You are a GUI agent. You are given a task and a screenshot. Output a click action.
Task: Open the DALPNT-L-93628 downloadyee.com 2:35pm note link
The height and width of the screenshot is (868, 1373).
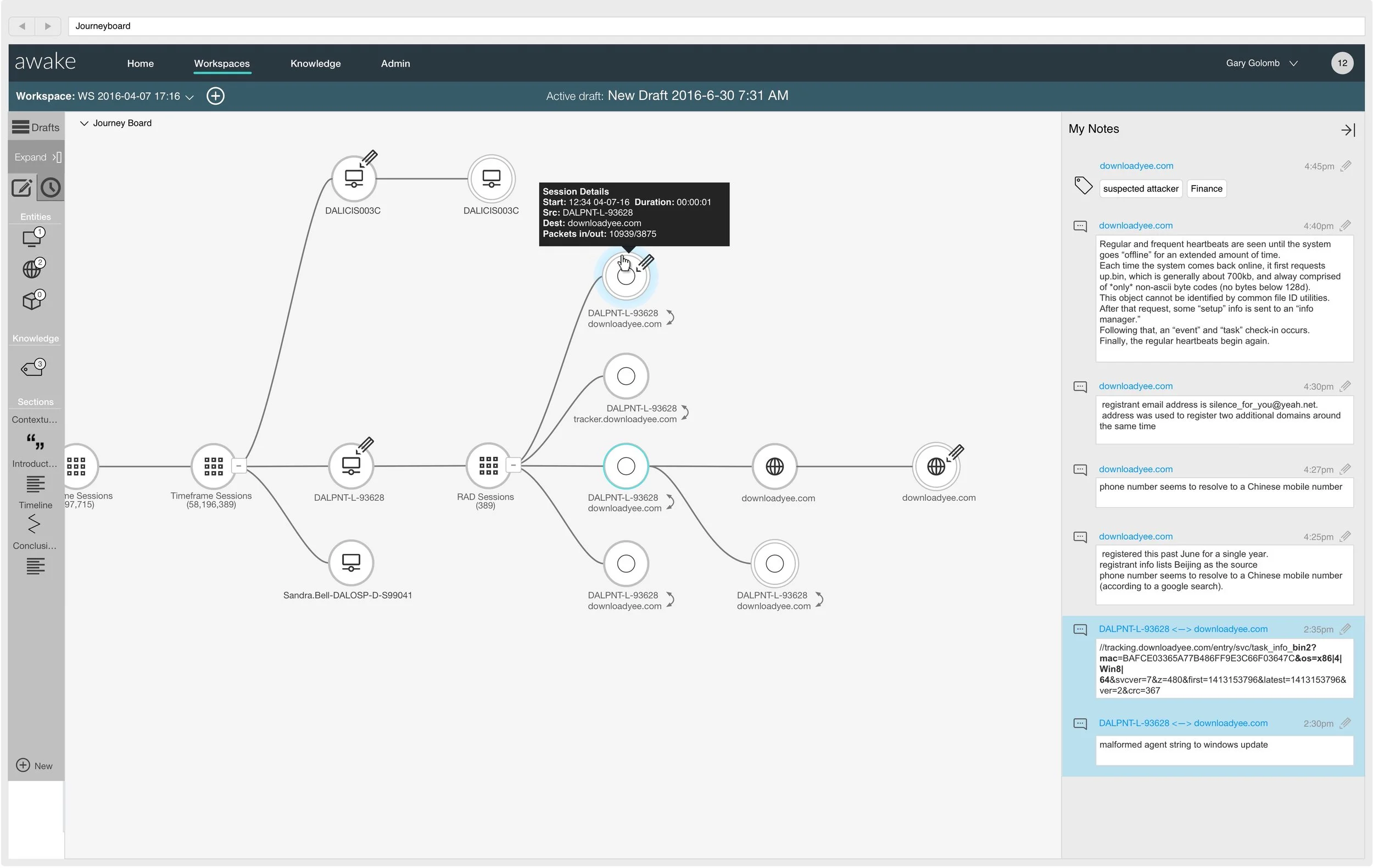click(x=1182, y=630)
